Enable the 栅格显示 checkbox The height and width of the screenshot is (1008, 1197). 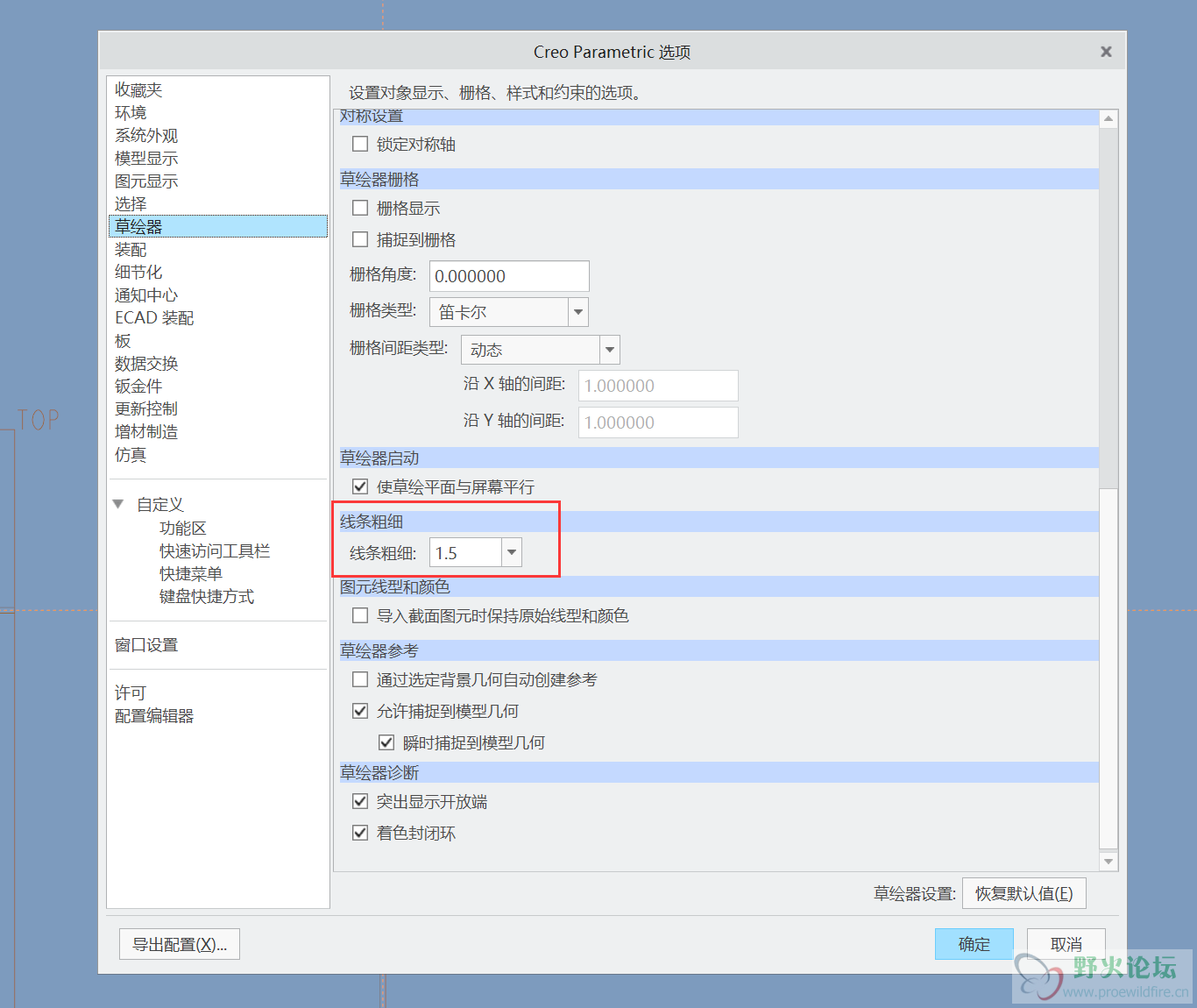[x=359, y=208]
